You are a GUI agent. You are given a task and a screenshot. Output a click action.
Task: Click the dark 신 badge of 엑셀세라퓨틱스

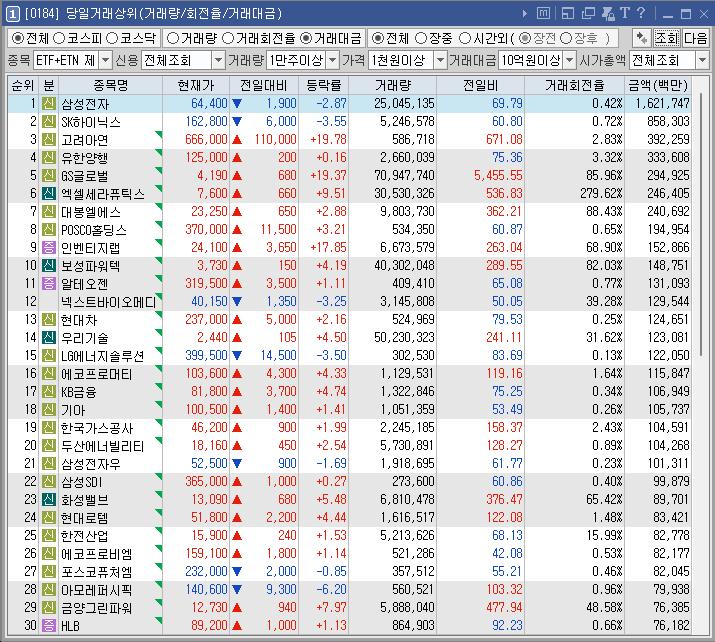pos(49,193)
